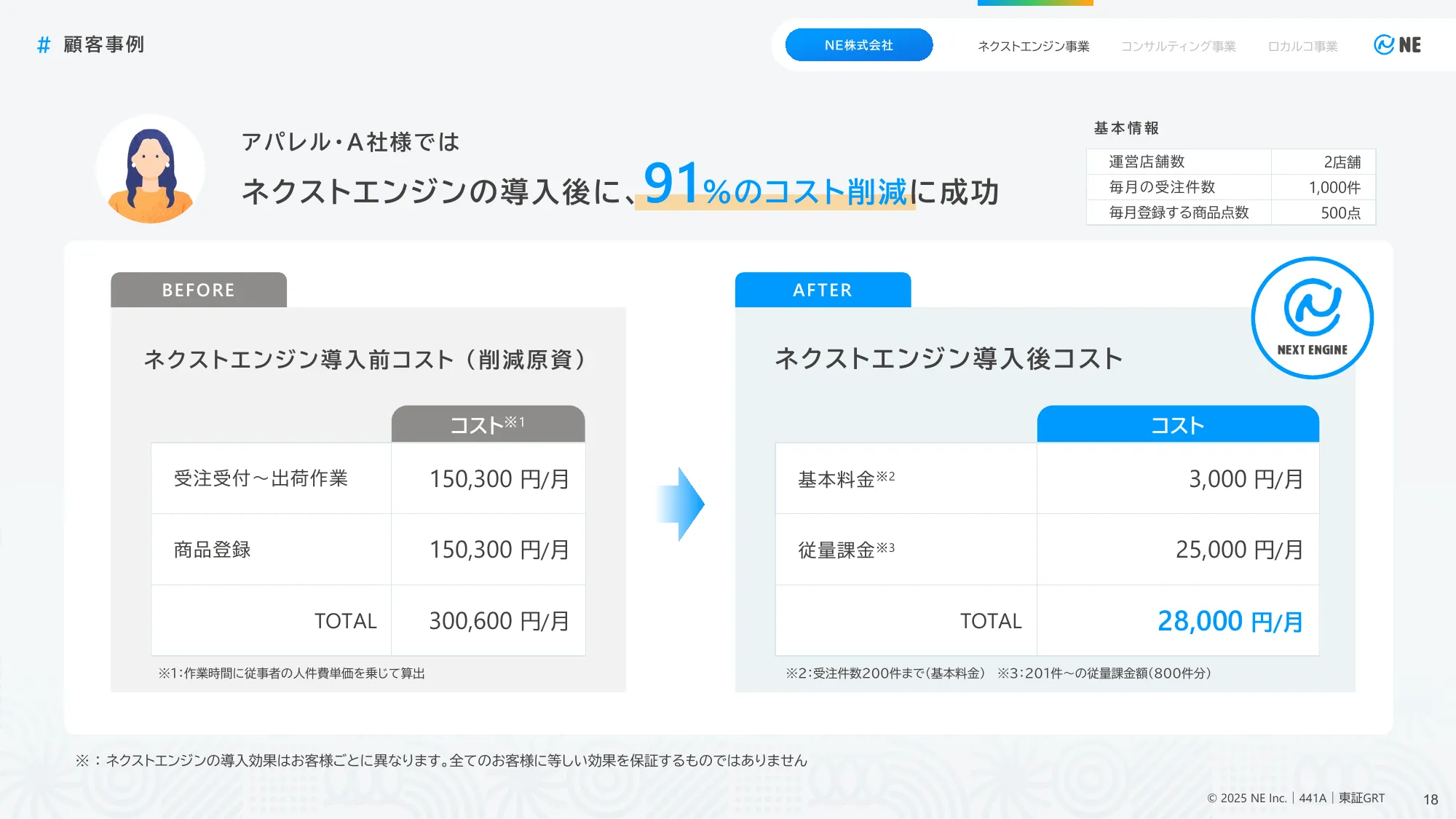Click the TOTAL value 28,000 円/月
Viewport: 1456px width, 819px height.
click(x=1231, y=621)
